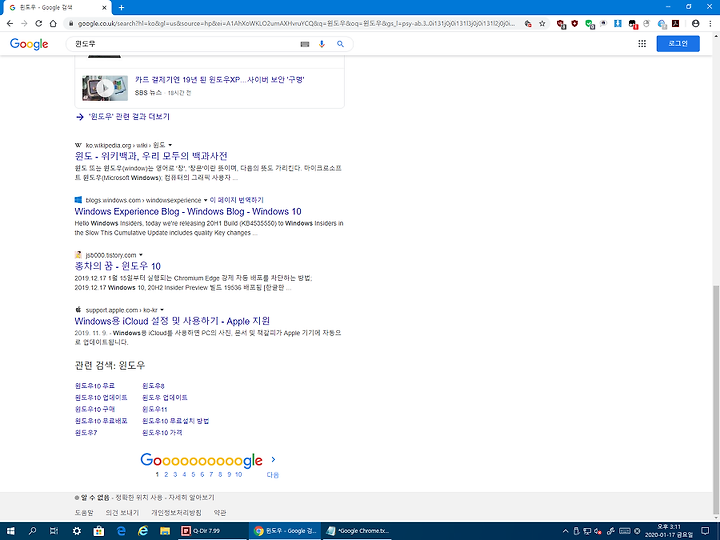The image size is (720, 540).
Task: Switch to Q-Dir 7.99 taskbar window
Action: click(212, 531)
